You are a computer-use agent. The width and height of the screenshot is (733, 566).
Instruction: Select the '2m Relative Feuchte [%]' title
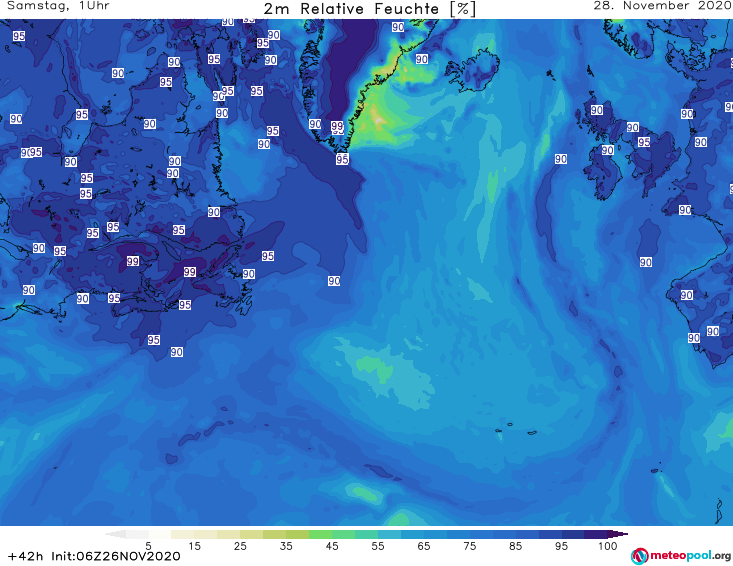click(369, 9)
